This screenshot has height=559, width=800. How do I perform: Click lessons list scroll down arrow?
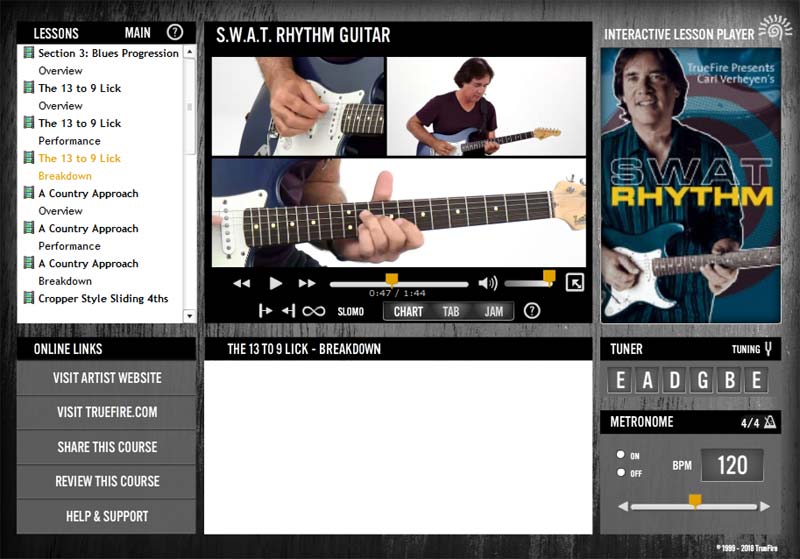pyautogui.click(x=190, y=316)
